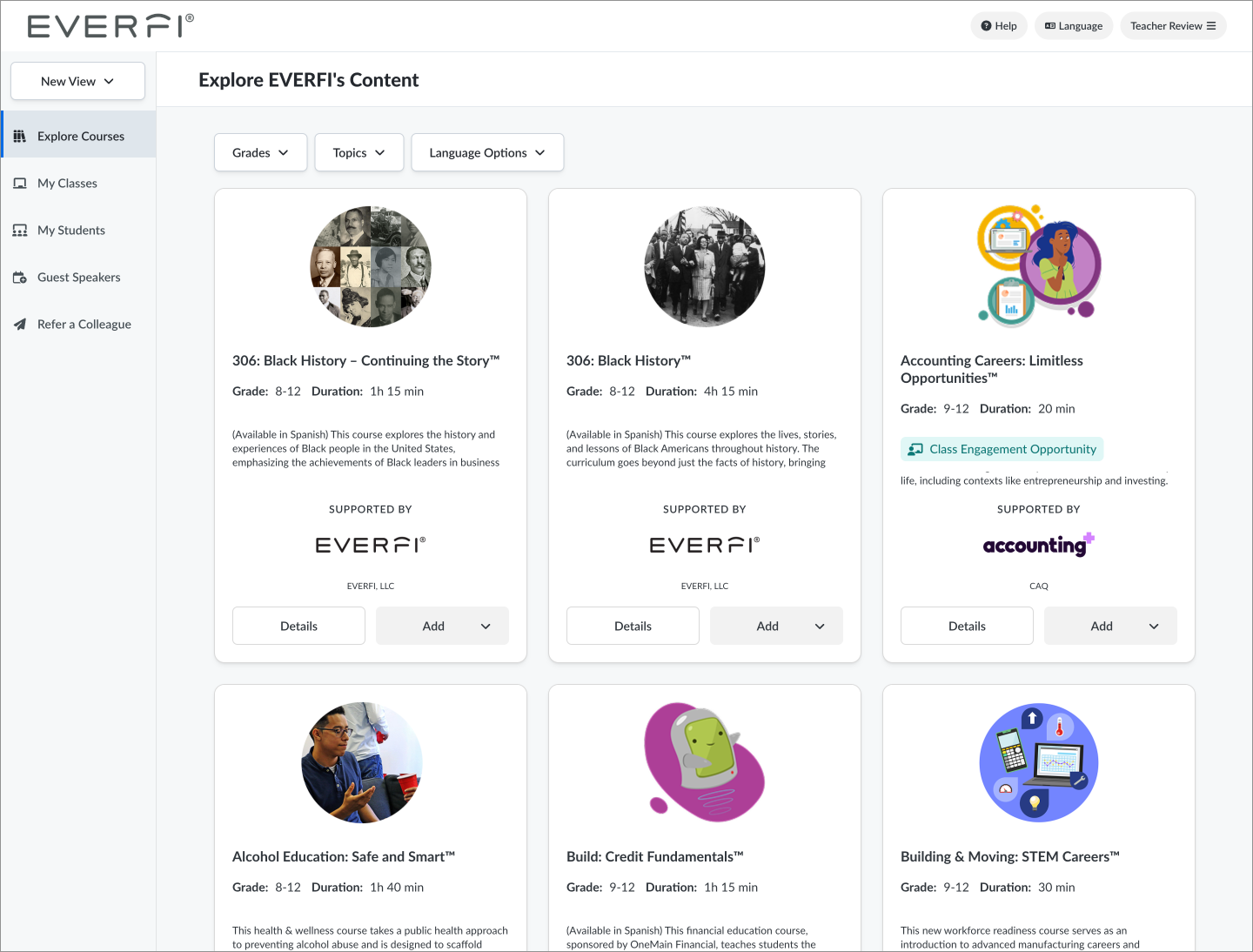Open the New View dropdown
1253x952 pixels.
coord(77,81)
